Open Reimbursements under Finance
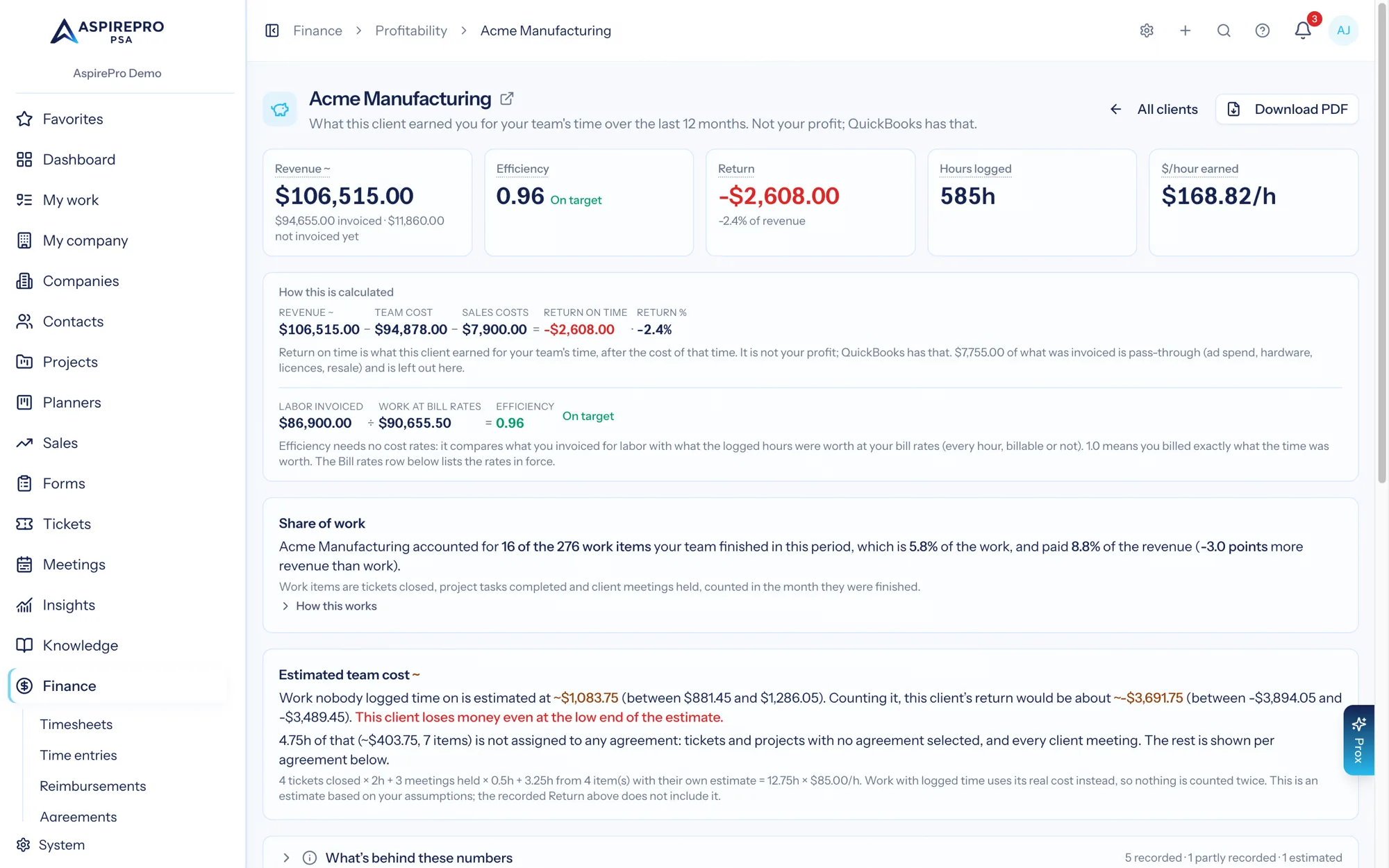 tap(93, 786)
